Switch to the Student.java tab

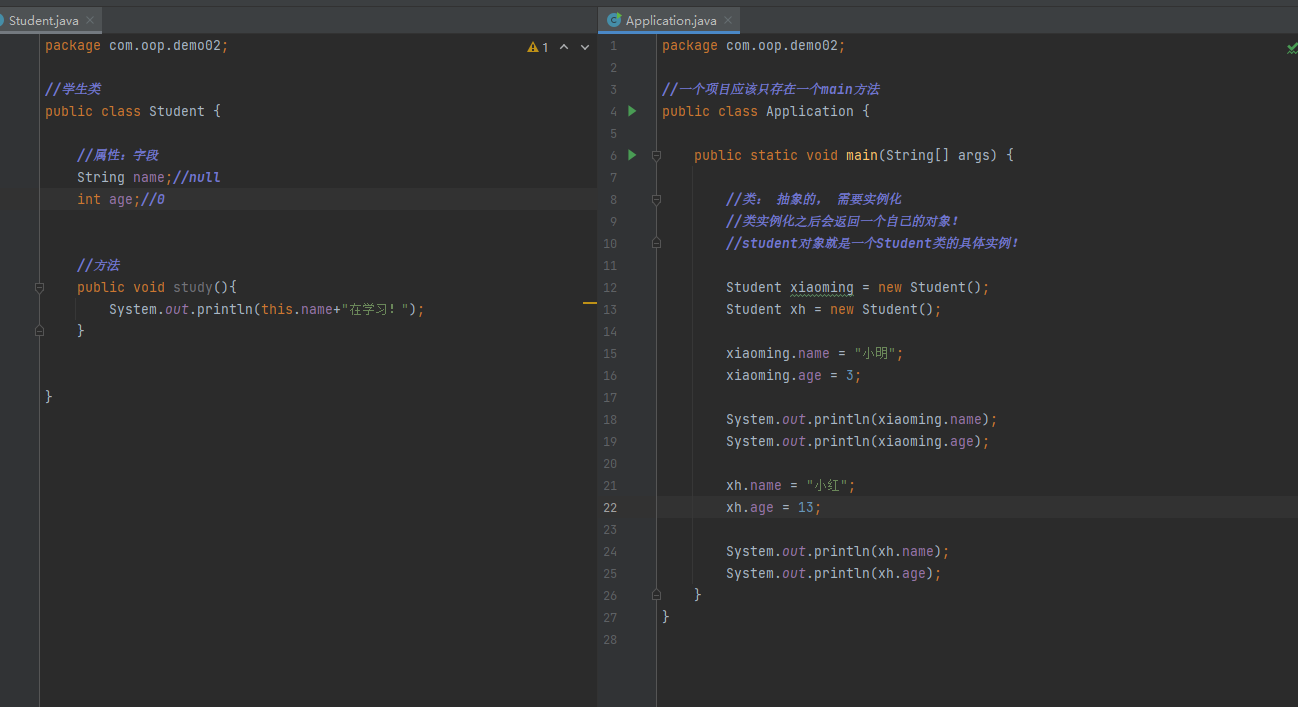43,20
